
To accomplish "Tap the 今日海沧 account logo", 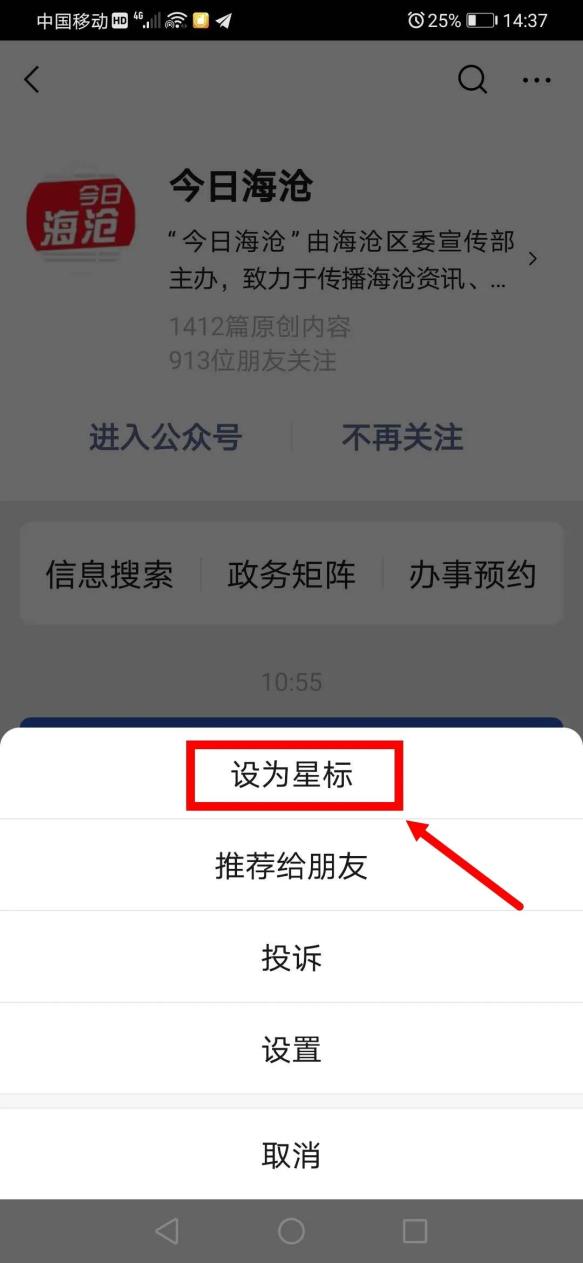I will point(81,224).
